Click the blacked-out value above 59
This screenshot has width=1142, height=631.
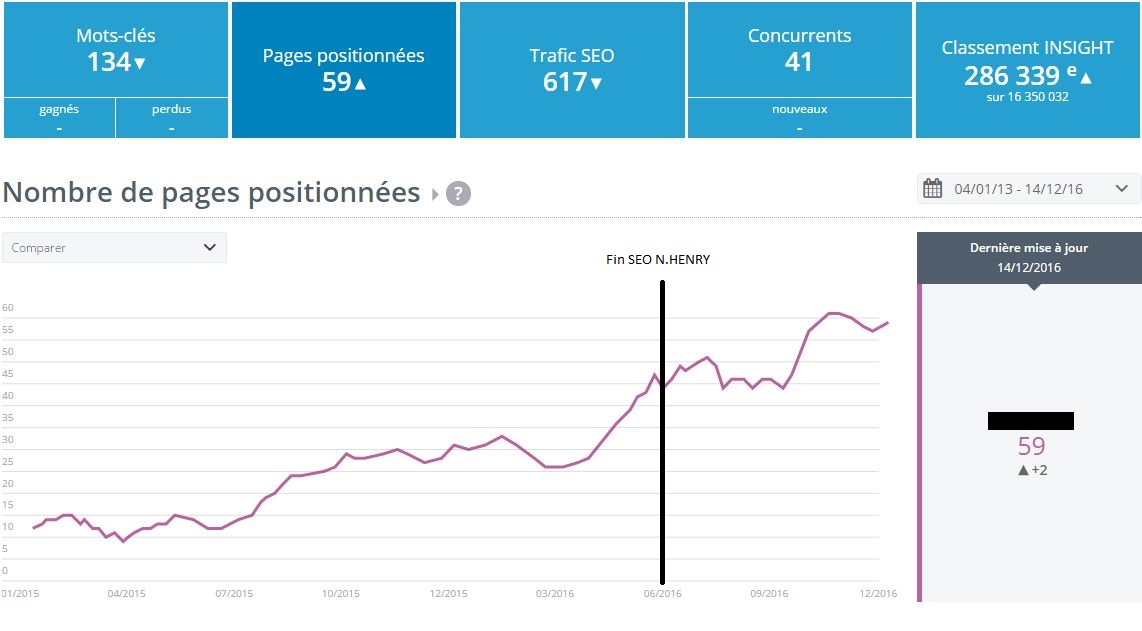coord(1030,420)
